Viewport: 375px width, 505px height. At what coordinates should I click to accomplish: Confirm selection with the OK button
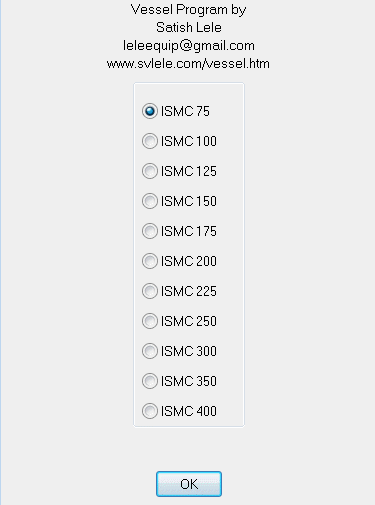point(189,484)
